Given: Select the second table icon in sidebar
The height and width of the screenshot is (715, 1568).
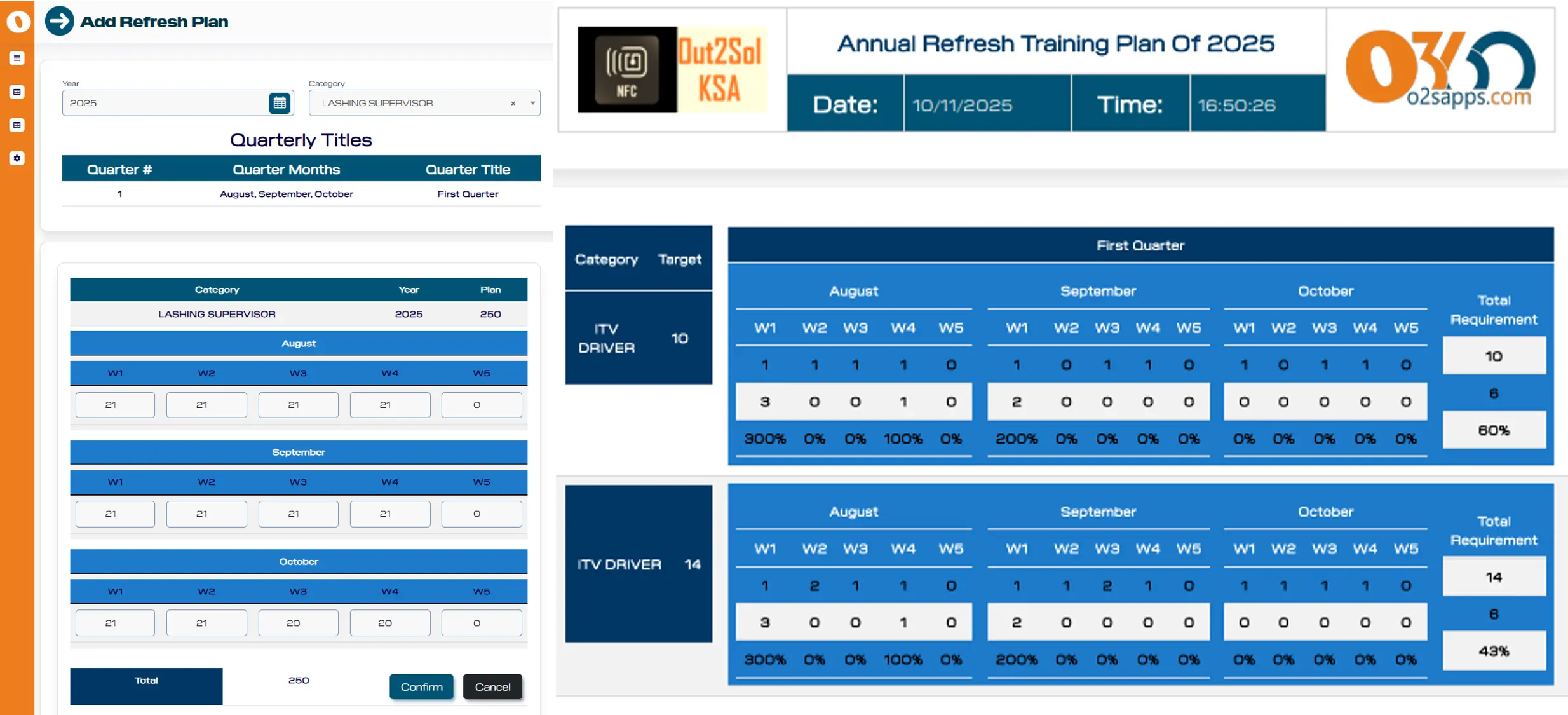Looking at the screenshot, I should point(17,125).
